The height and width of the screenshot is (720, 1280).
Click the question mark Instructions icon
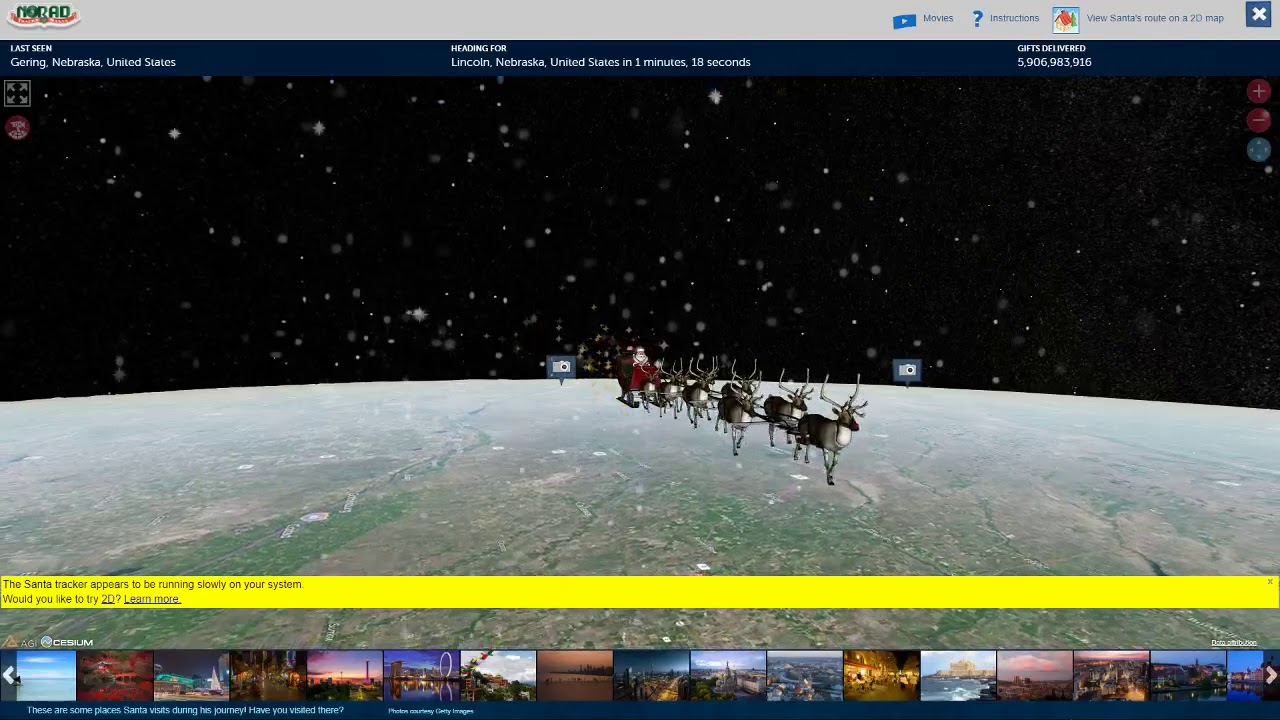pos(978,19)
